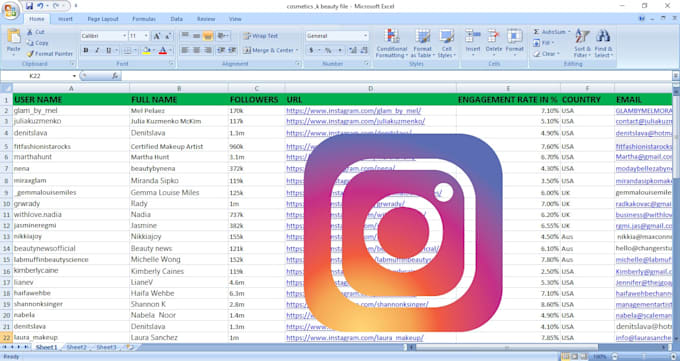Expand the borders dropdown arrow

tap(135, 50)
